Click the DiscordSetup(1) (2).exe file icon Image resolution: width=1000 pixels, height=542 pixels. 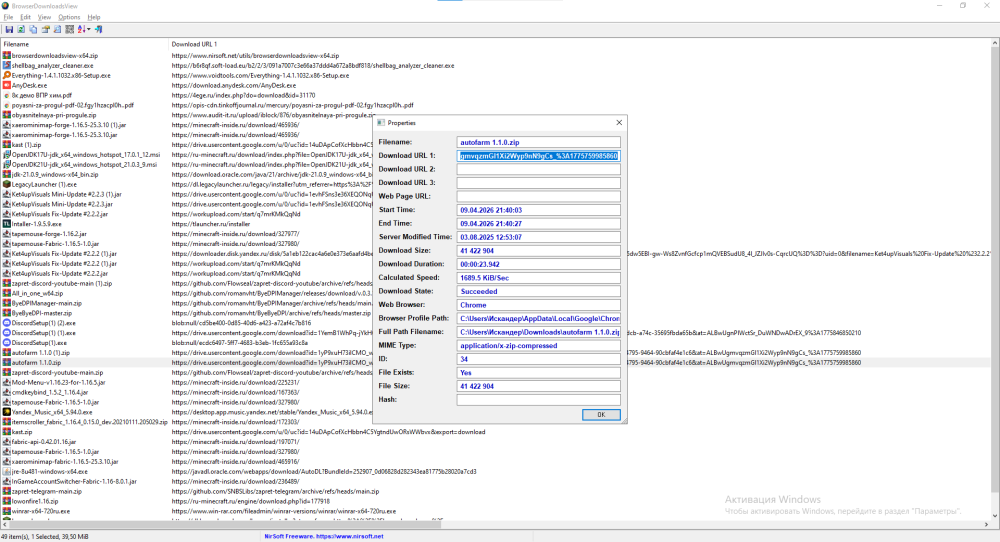[6, 323]
